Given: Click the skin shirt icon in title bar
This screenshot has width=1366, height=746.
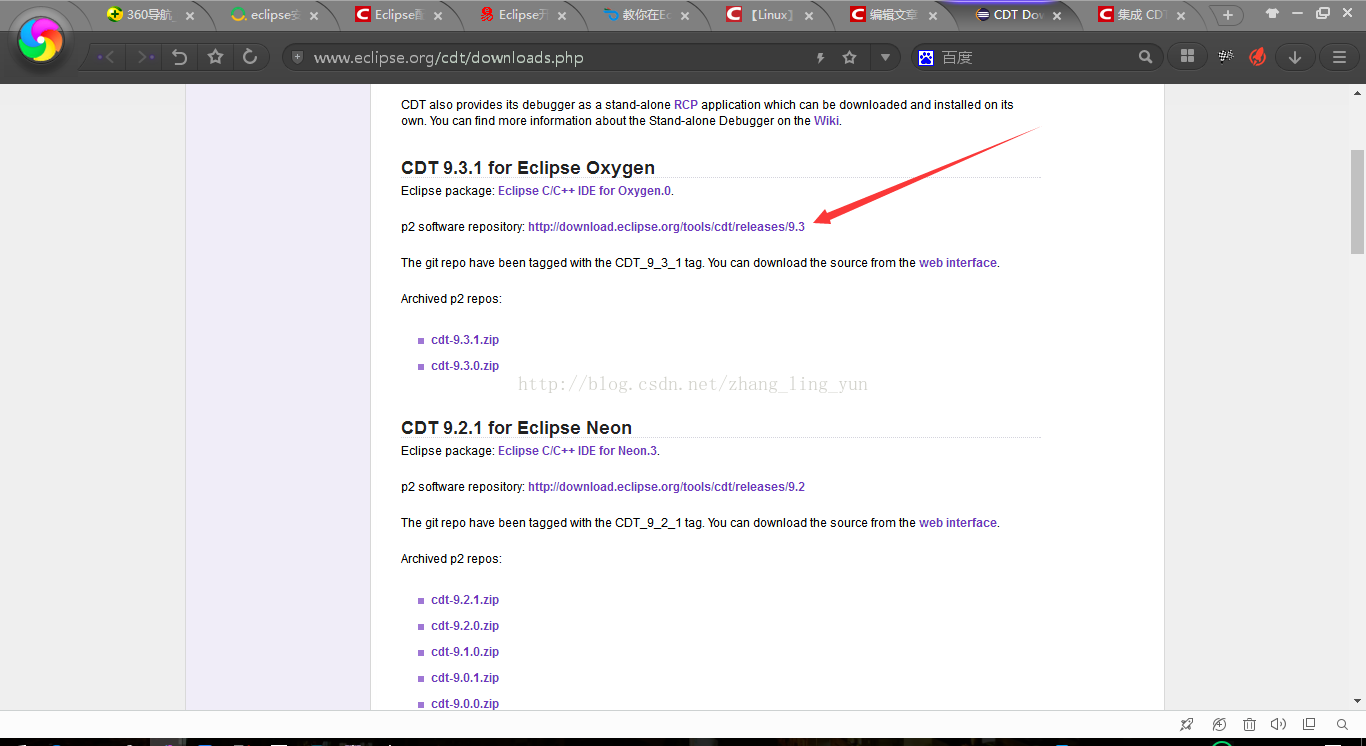Looking at the screenshot, I should point(1272,14).
